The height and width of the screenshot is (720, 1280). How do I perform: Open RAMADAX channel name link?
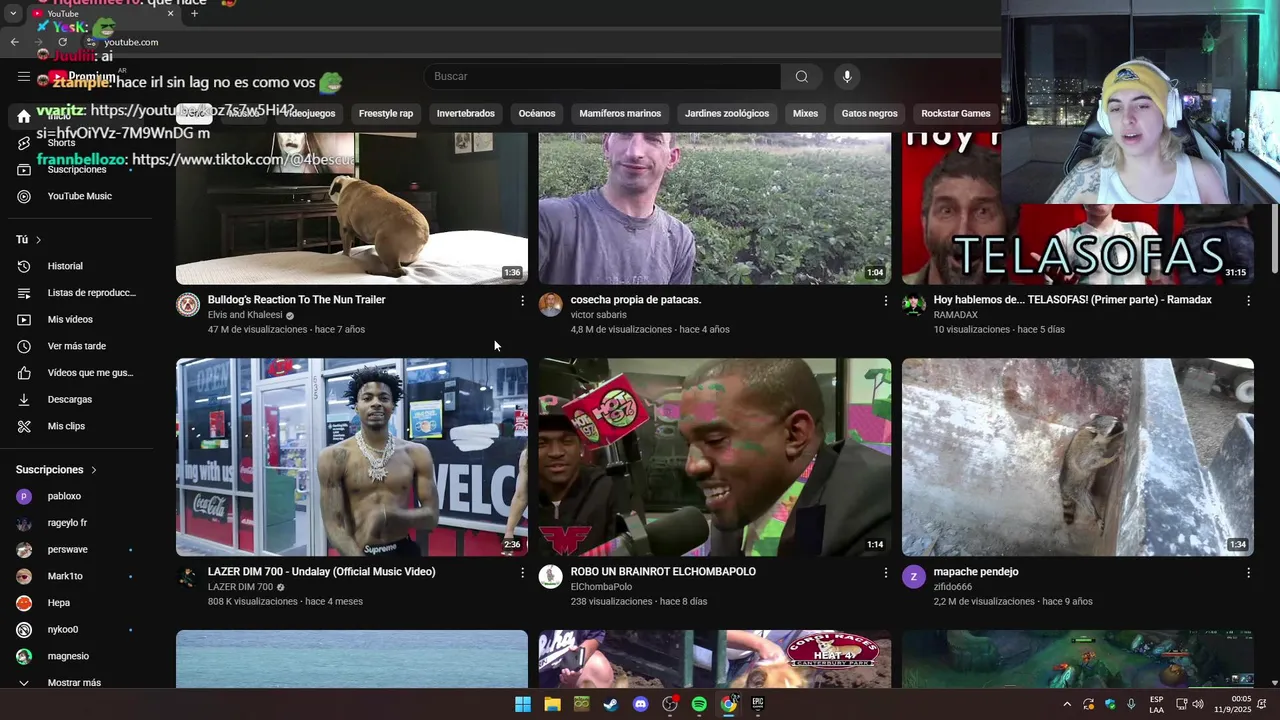pyautogui.click(x=955, y=315)
